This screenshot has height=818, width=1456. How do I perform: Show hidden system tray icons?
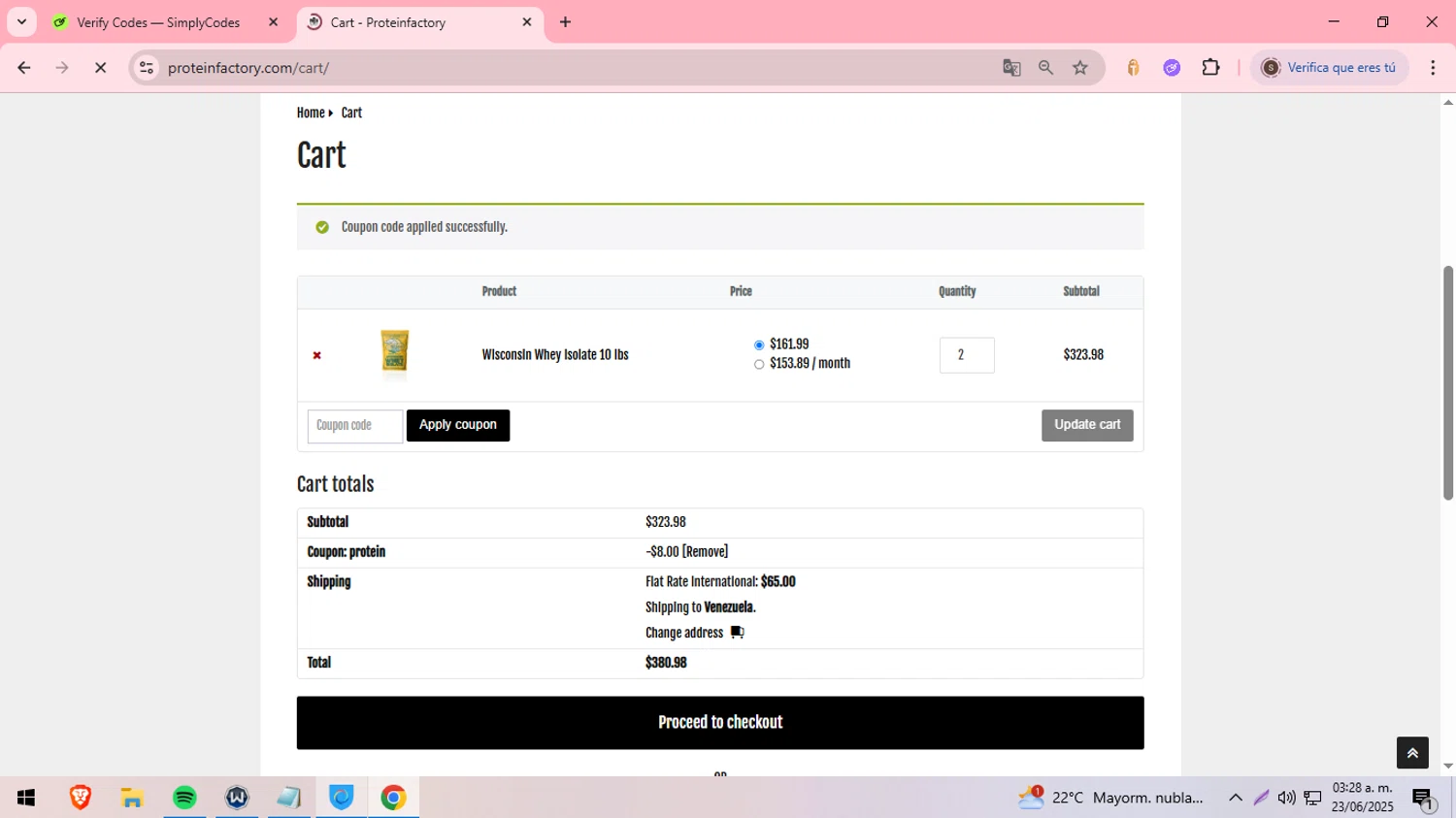[x=1236, y=798]
